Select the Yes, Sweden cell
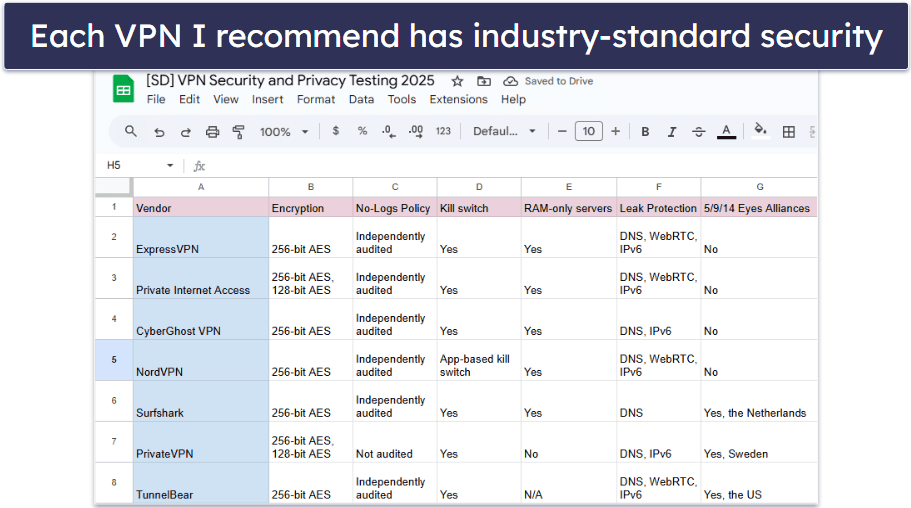This screenshot has height=508, width=911. click(759, 442)
